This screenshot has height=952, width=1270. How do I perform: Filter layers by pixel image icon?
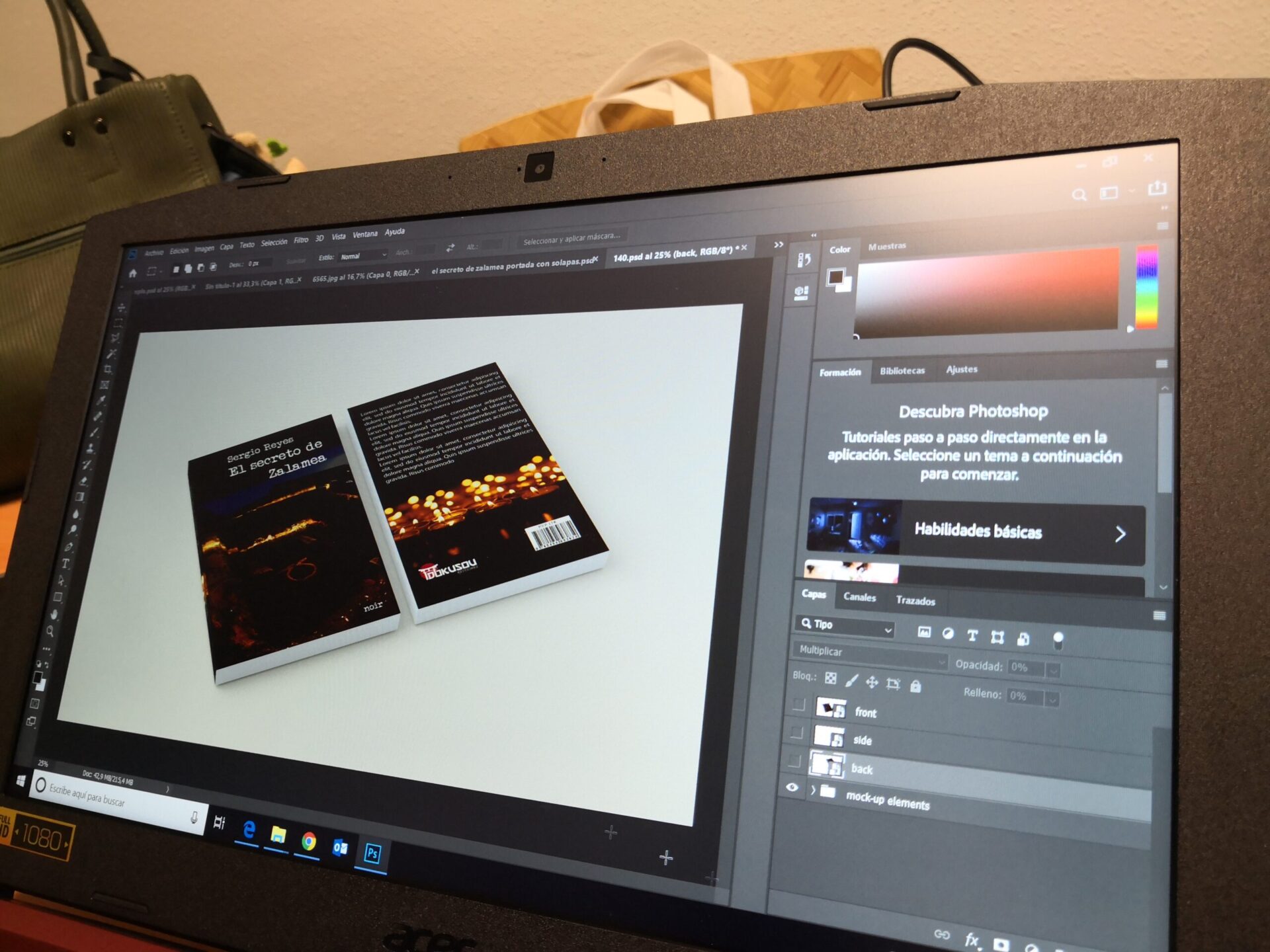(923, 633)
